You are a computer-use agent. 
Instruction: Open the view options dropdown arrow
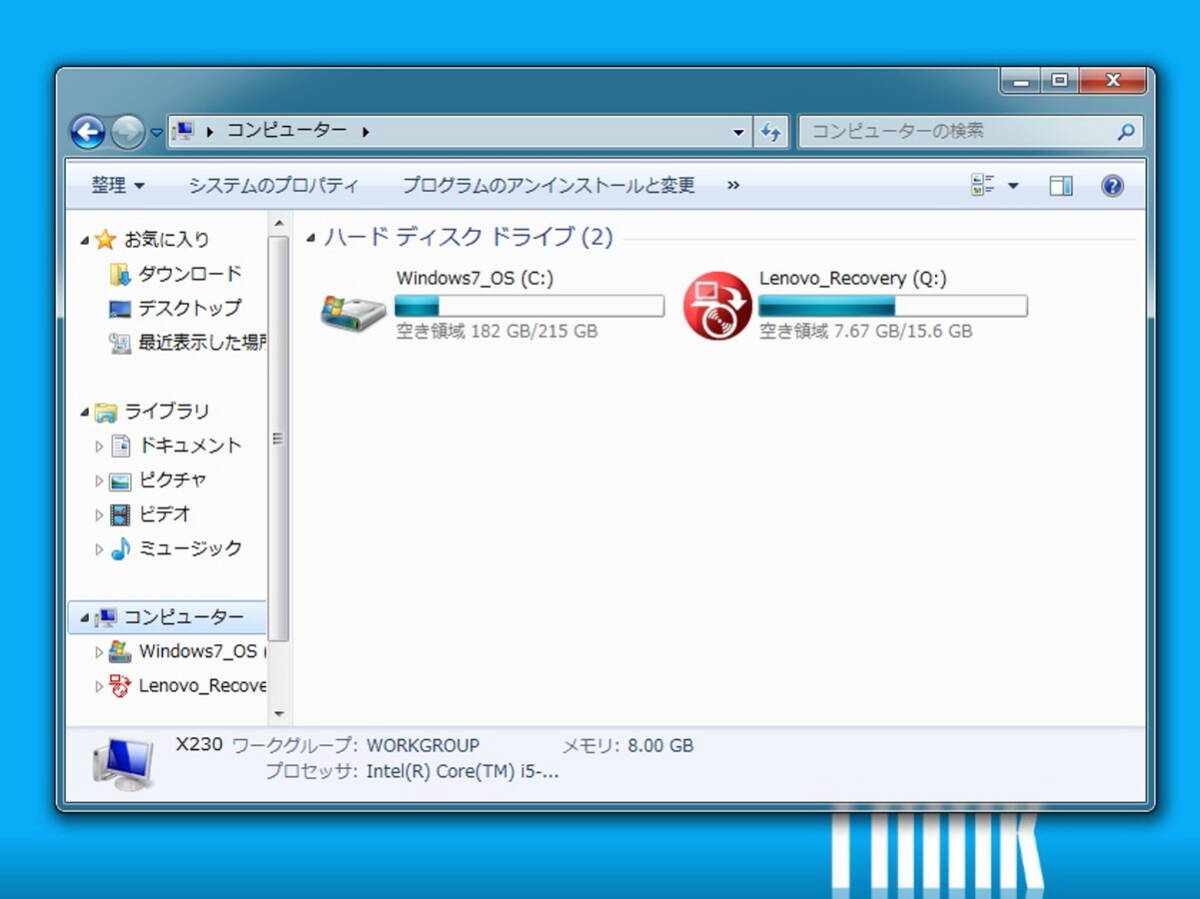[x=1013, y=186]
